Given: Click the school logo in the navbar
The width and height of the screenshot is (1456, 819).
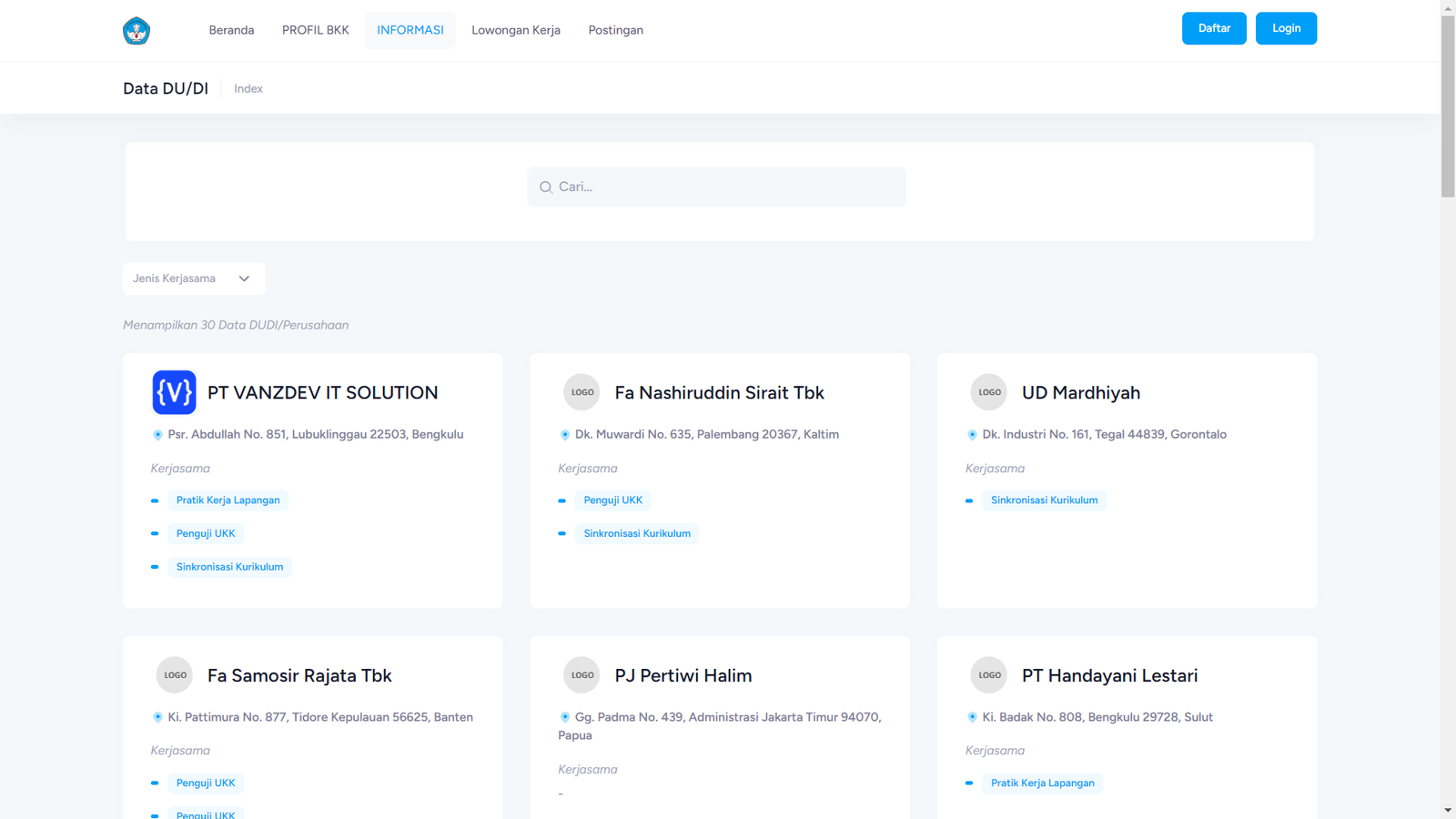Looking at the screenshot, I should 136,31.
